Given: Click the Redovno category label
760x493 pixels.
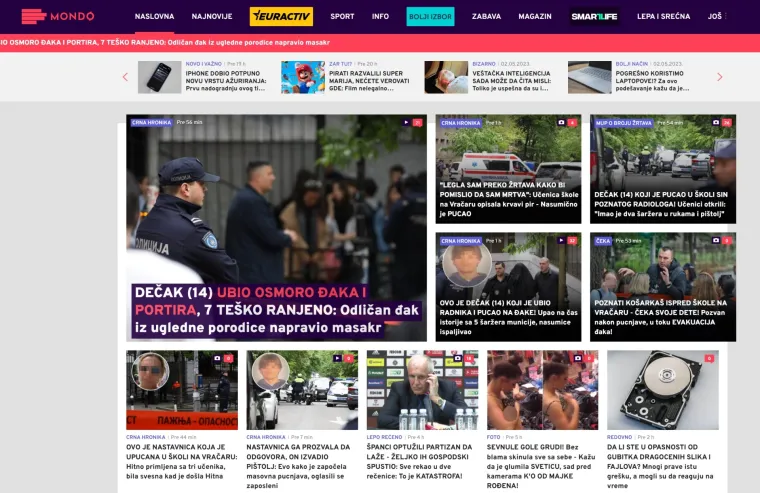Looking at the screenshot, I should click(619, 437).
